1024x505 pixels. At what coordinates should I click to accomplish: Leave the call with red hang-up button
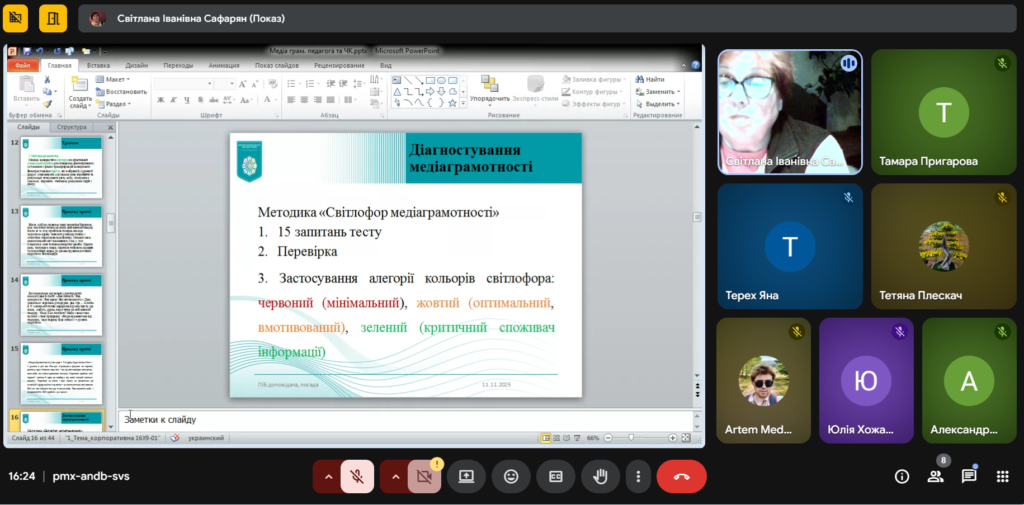point(681,477)
